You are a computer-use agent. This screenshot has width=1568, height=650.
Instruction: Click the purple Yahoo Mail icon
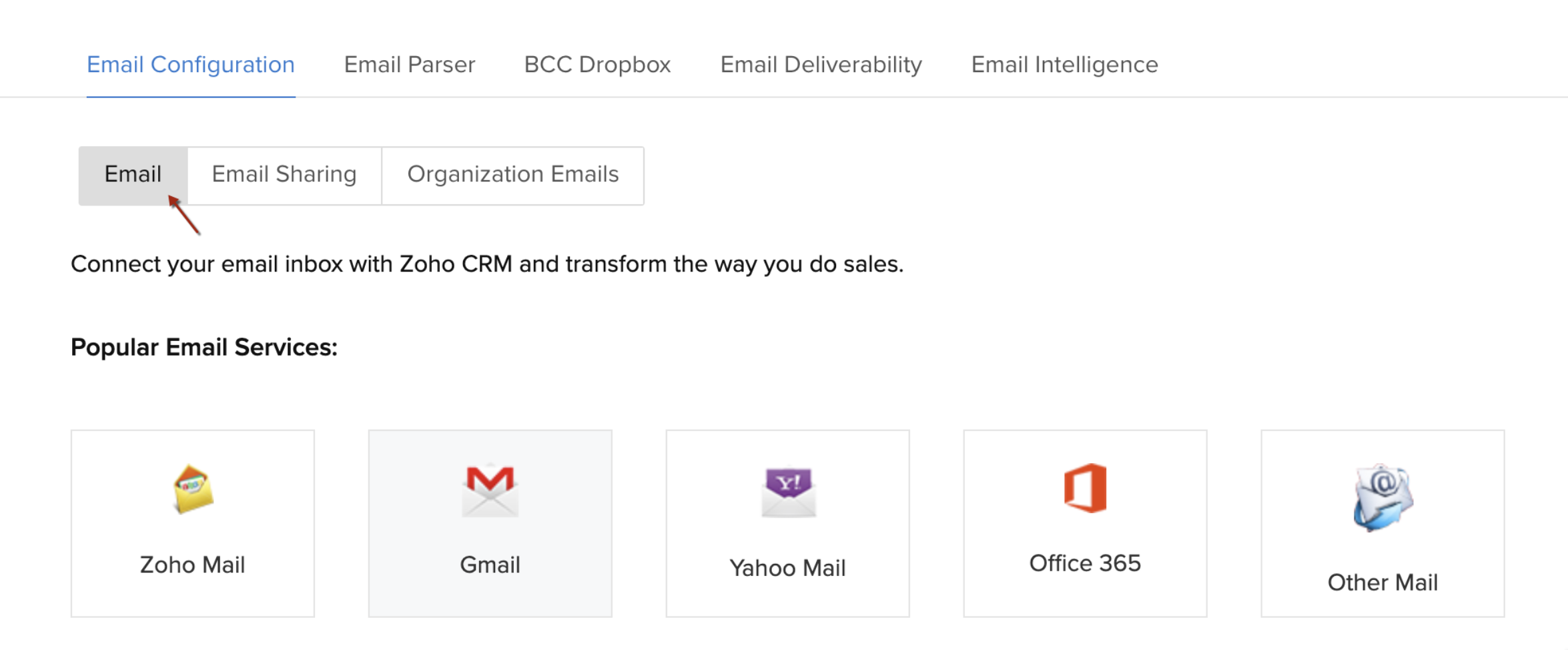pyautogui.click(x=788, y=492)
